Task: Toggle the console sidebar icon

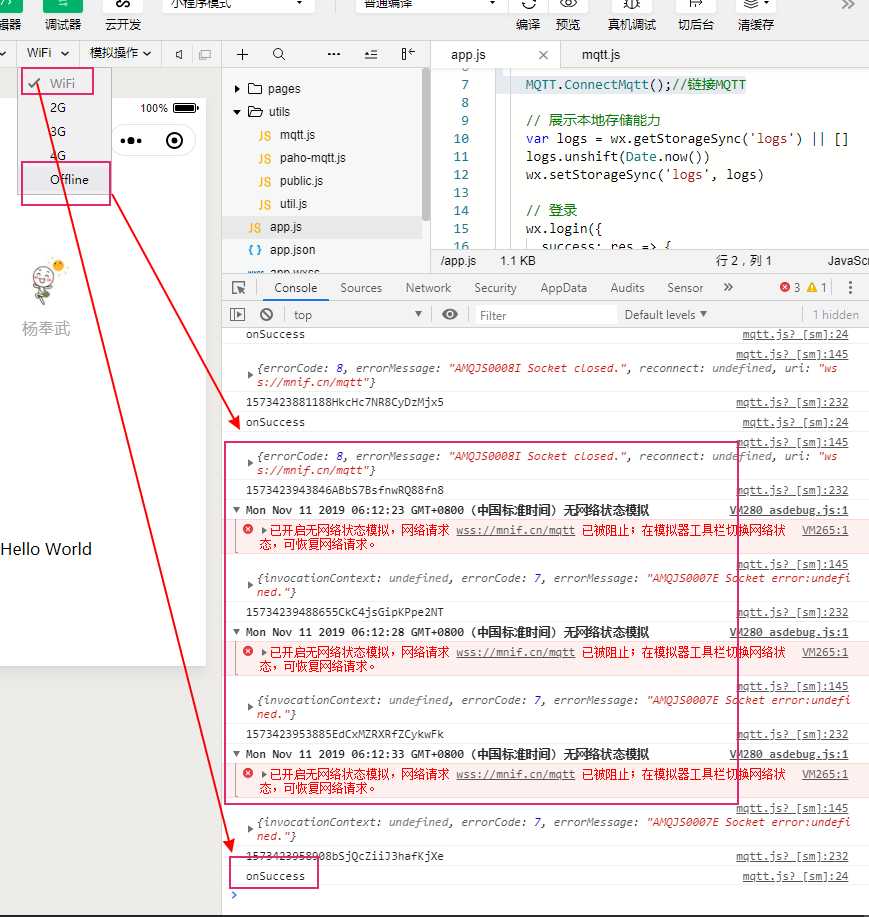Action: pyautogui.click(x=237, y=315)
